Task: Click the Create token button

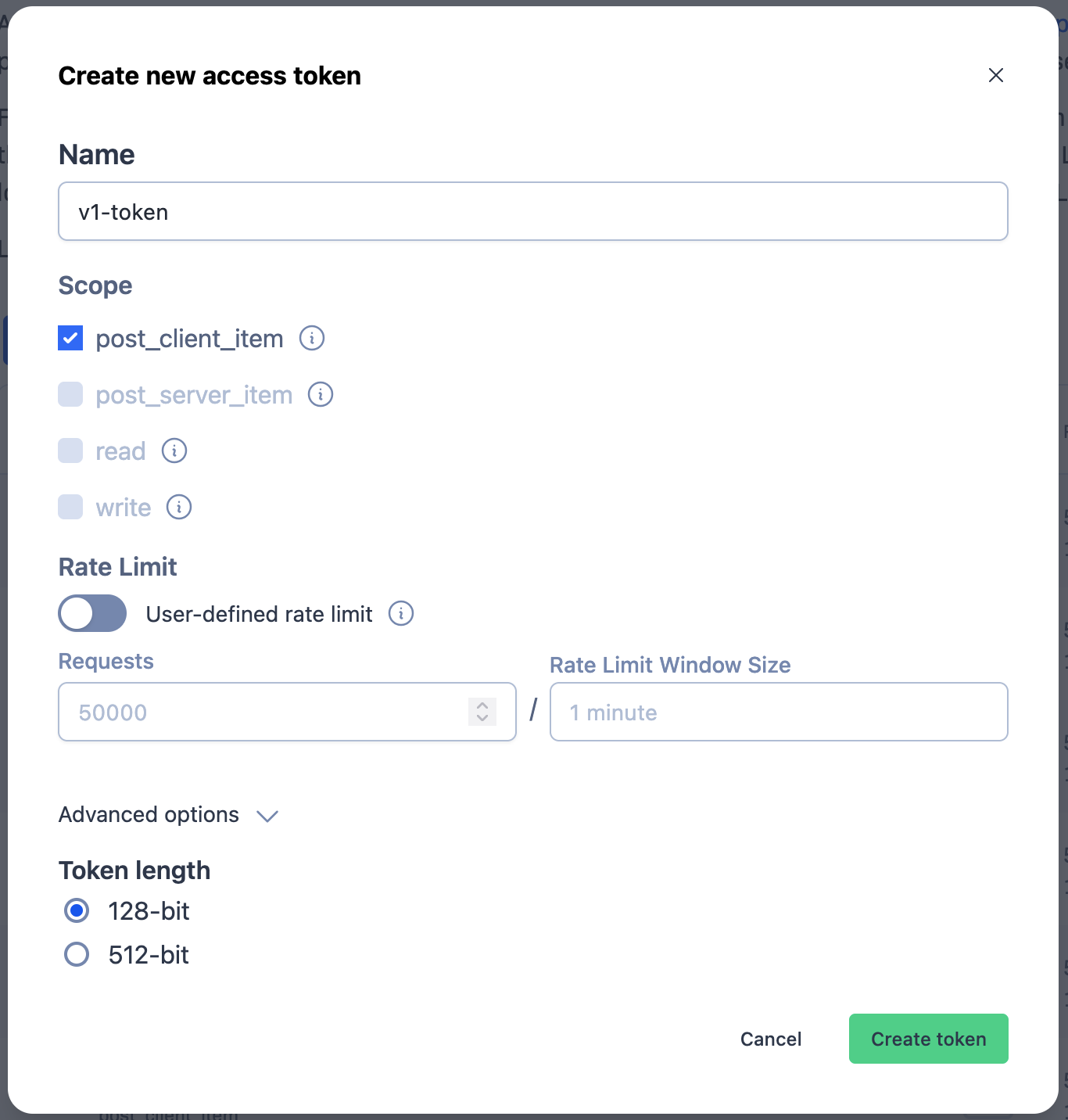Action: click(x=929, y=1039)
